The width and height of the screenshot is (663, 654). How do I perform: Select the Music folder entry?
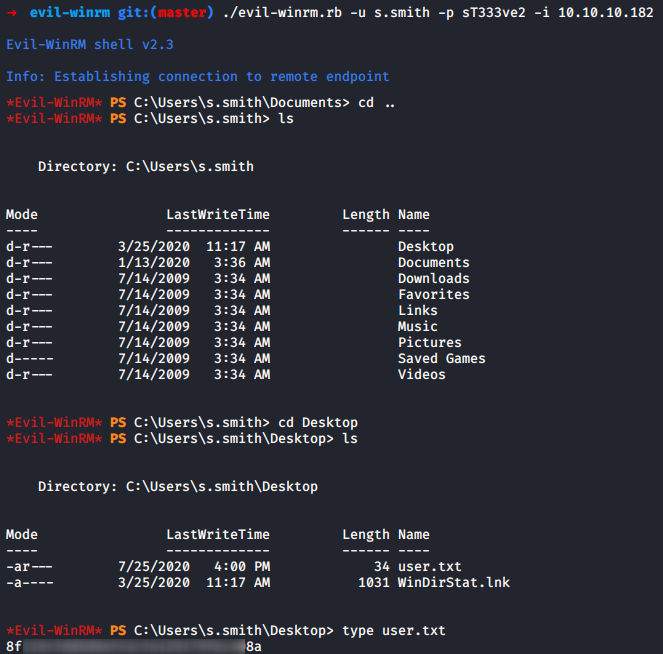click(x=417, y=327)
